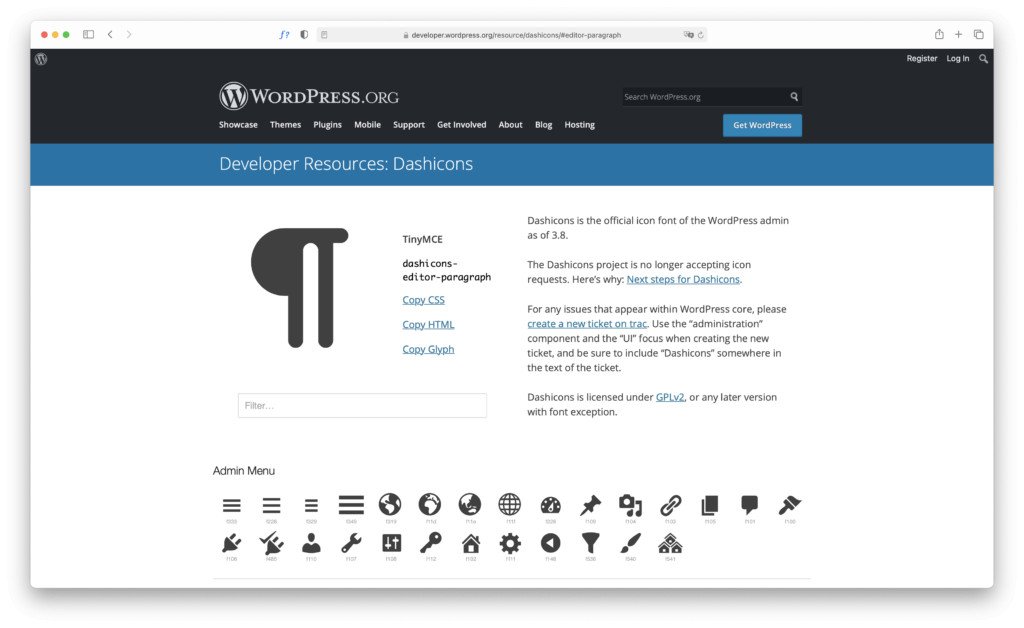The height and width of the screenshot is (628, 1024).
Task: Click the admin-users person icon
Action: pos(311,543)
